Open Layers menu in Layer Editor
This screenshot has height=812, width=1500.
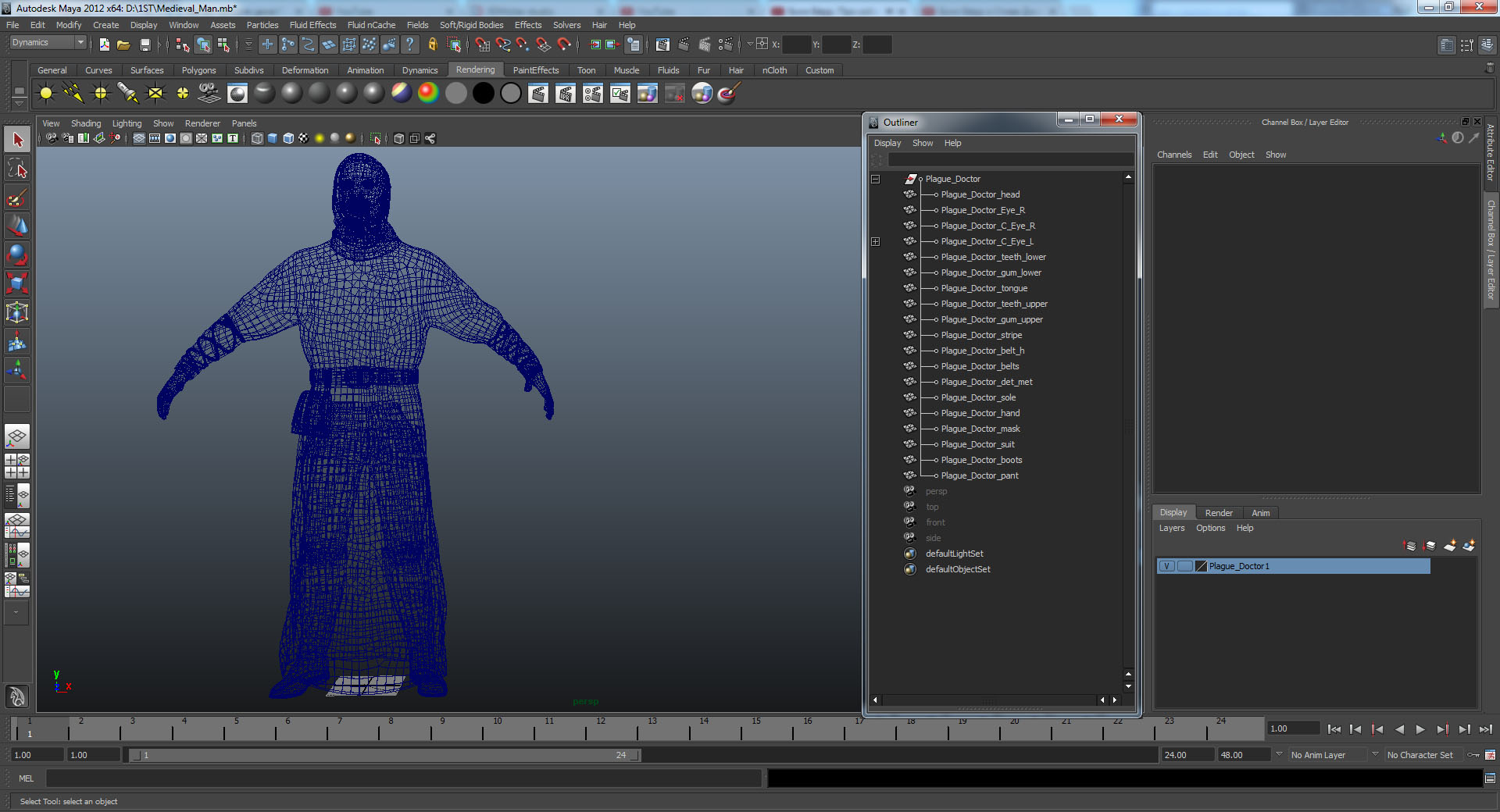pos(1171,529)
